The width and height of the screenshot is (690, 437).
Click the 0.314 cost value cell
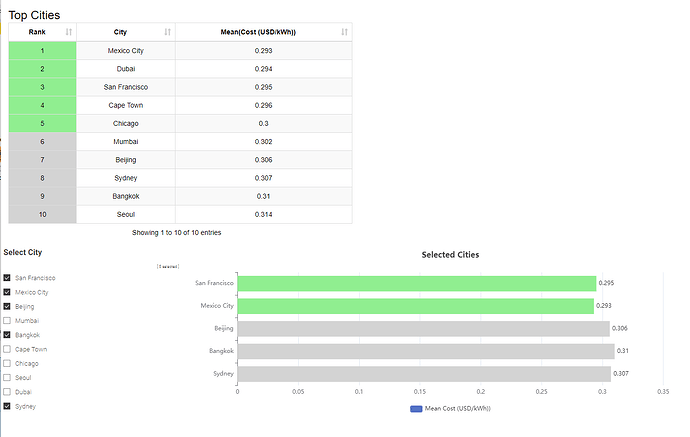[264, 214]
